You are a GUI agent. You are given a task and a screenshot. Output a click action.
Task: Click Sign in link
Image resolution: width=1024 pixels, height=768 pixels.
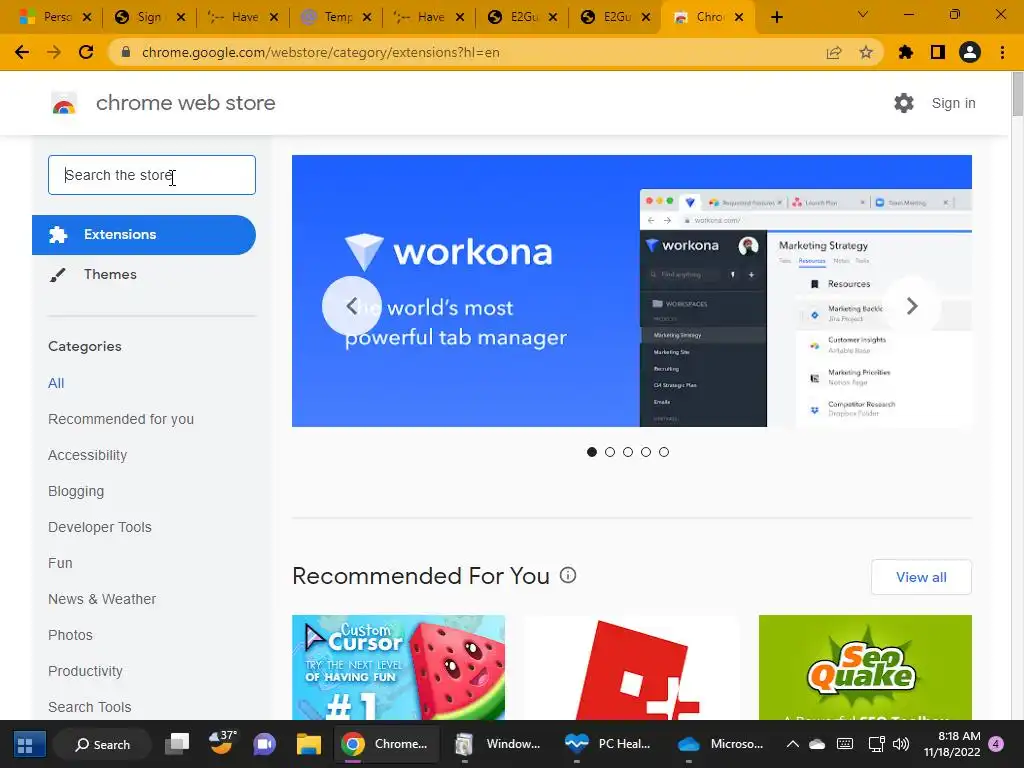coord(953,103)
